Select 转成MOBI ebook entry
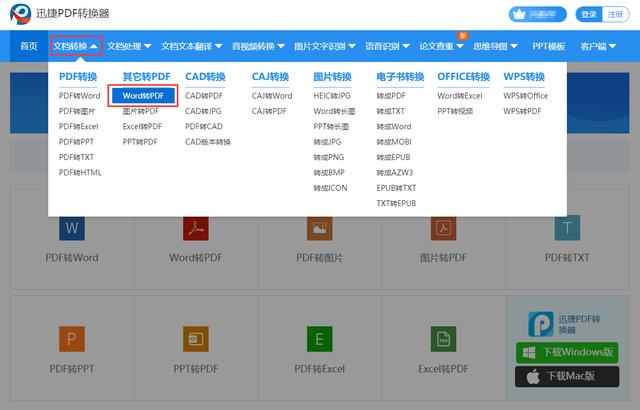Image resolution: width=640 pixels, height=410 pixels. pyautogui.click(x=394, y=142)
